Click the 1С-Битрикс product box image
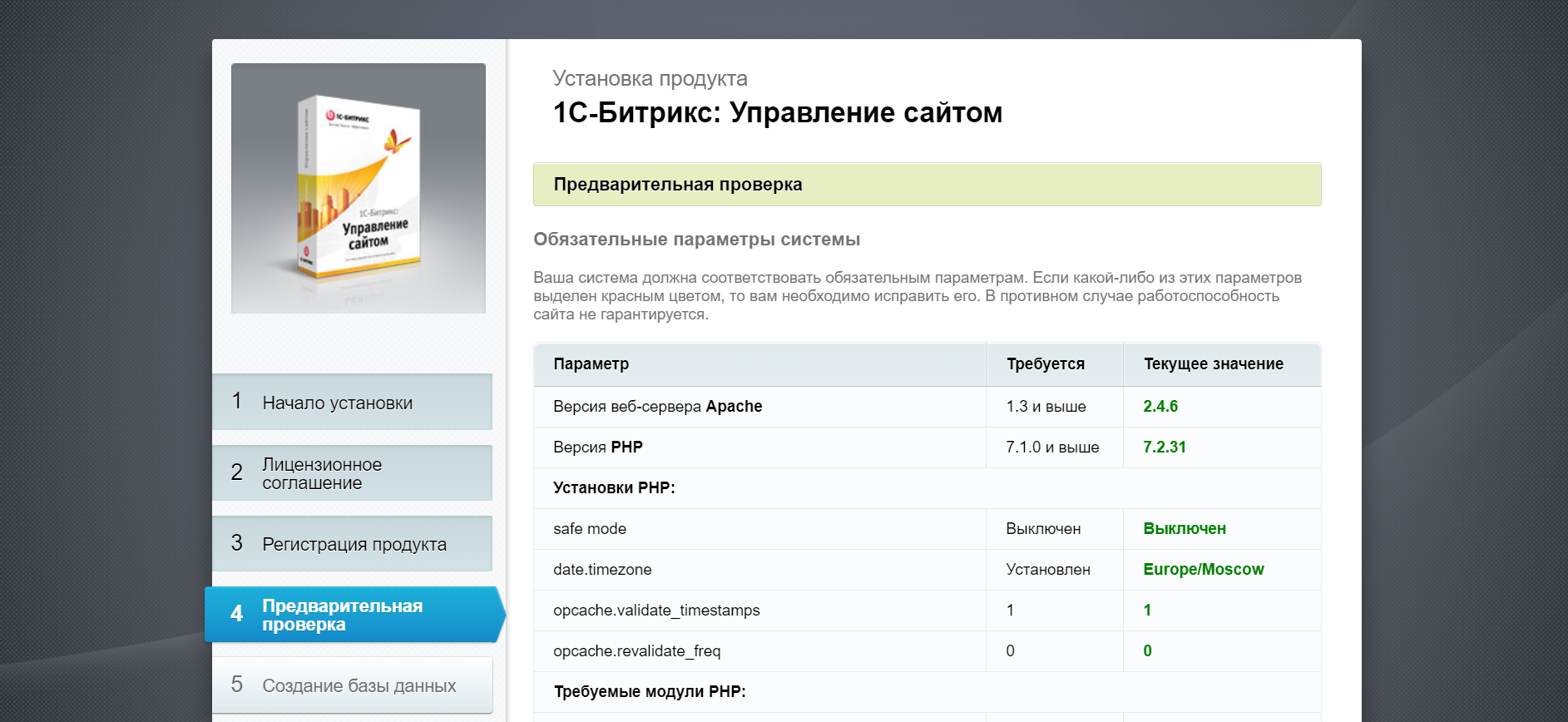The width and height of the screenshot is (1568, 722). pyautogui.click(x=359, y=188)
